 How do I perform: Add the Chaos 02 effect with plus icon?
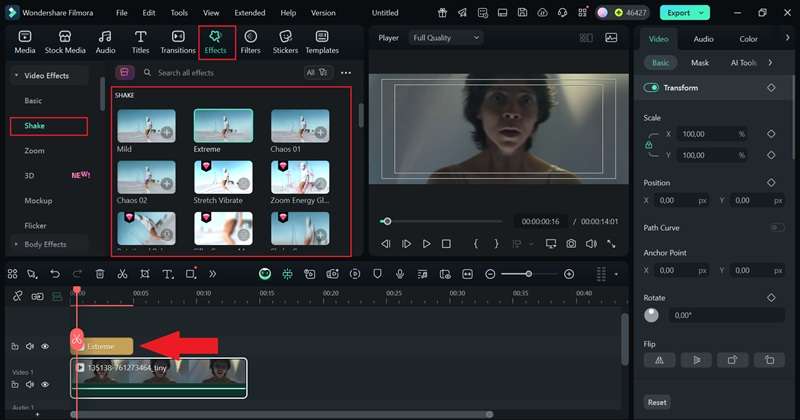tap(167, 184)
